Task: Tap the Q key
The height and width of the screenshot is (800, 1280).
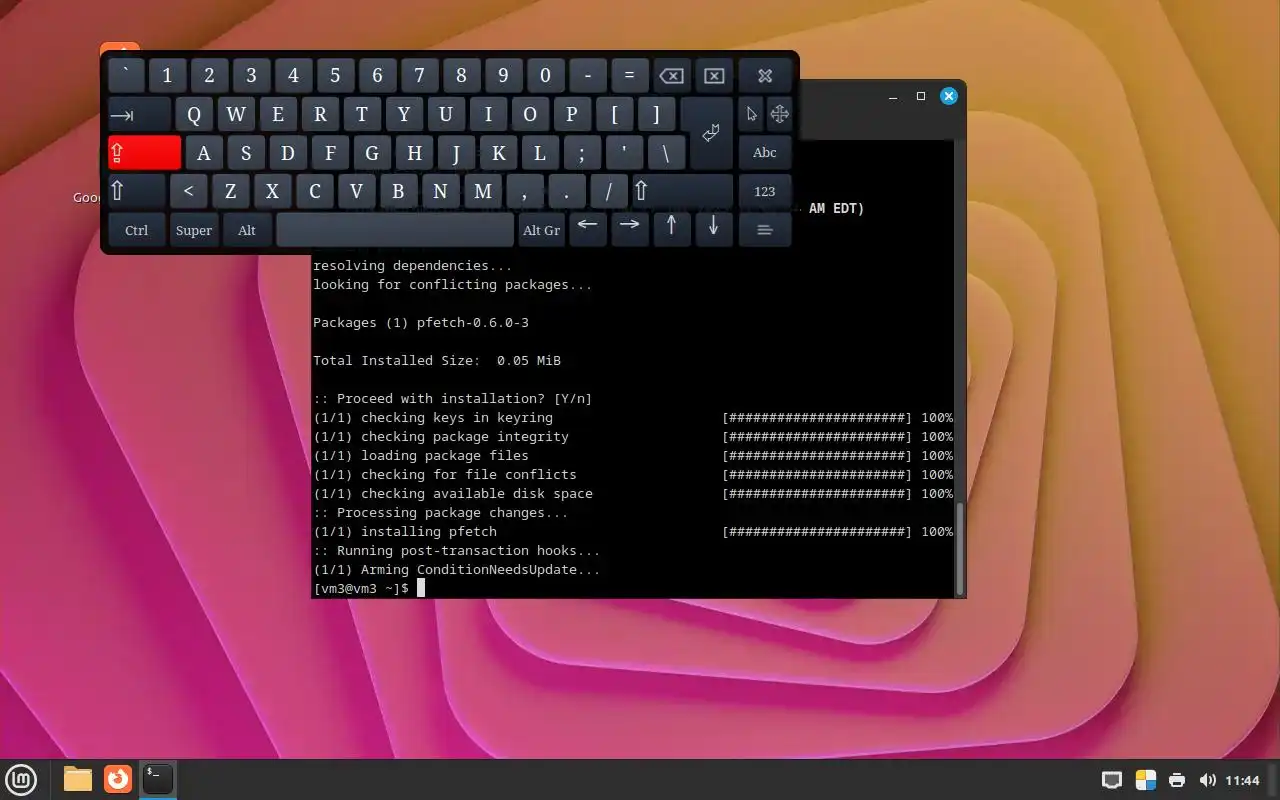Action: 194,114
